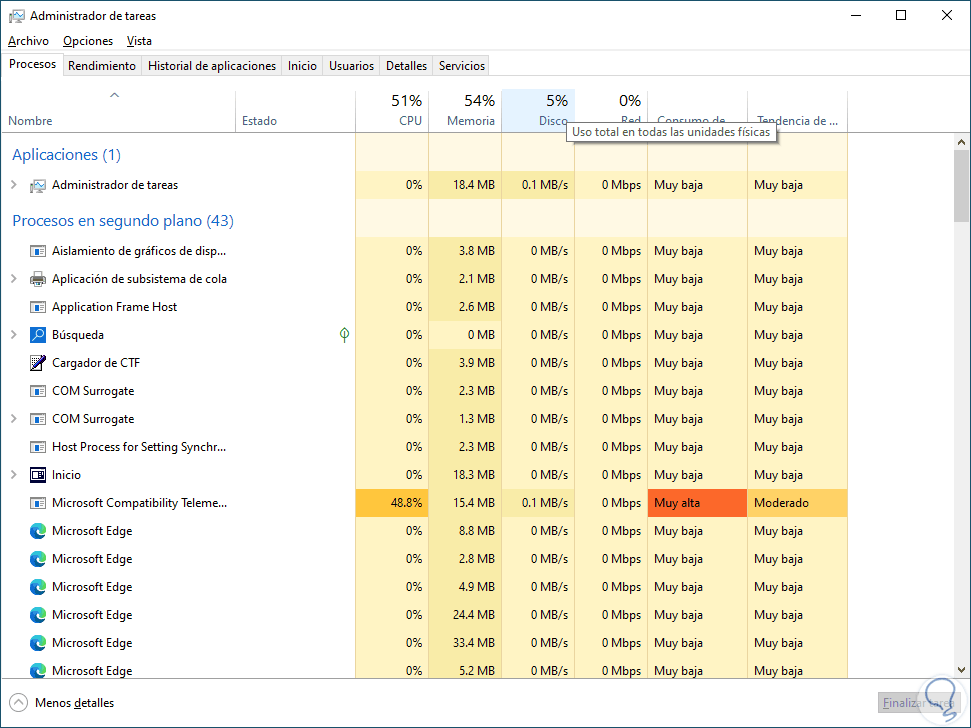Screen dimensions: 971x728
Task: Expand the Búsqueda process row
Action: click(14, 334)
